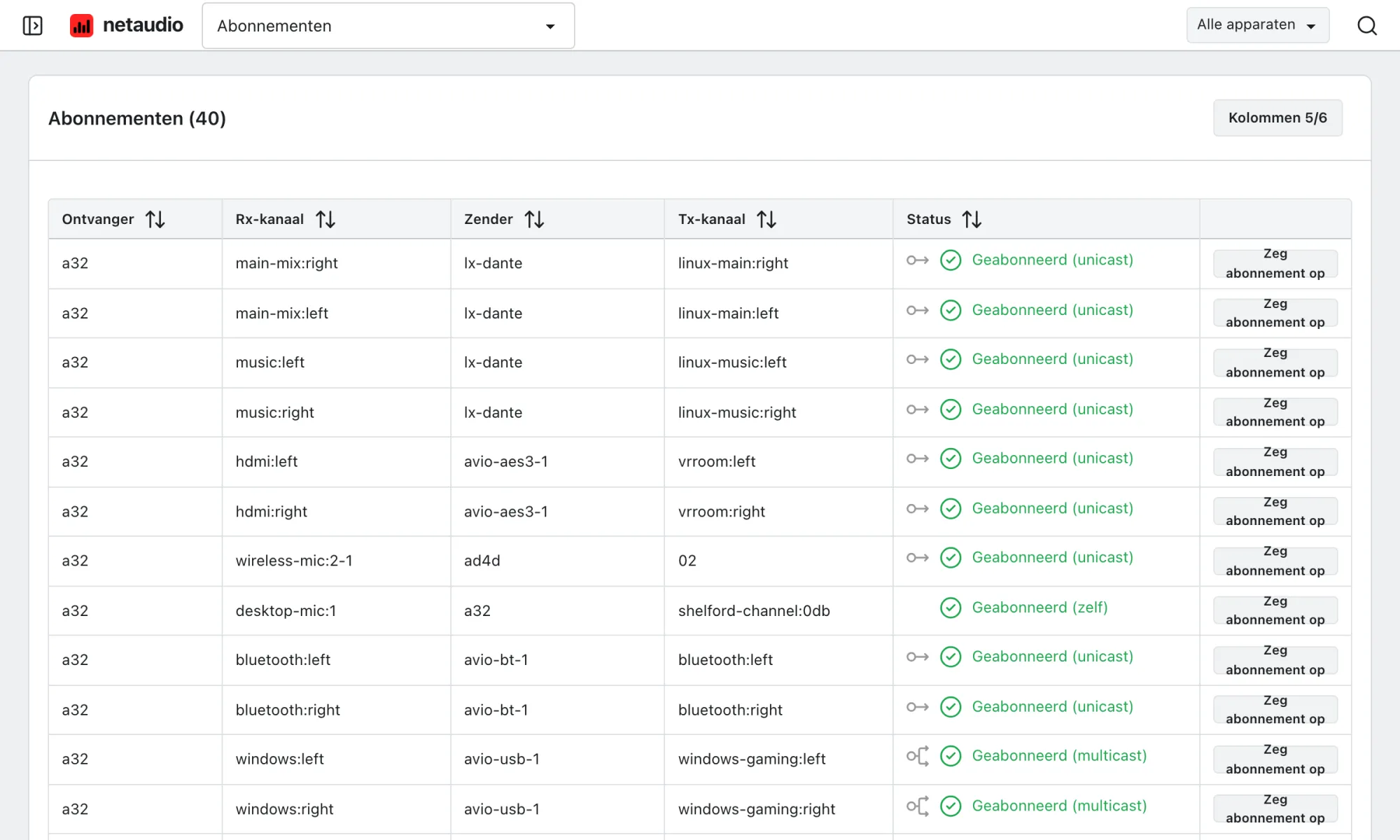Open the search magnifier icon
Image resolution: width=1400 pixels, height=840 pixels.
1366,26
